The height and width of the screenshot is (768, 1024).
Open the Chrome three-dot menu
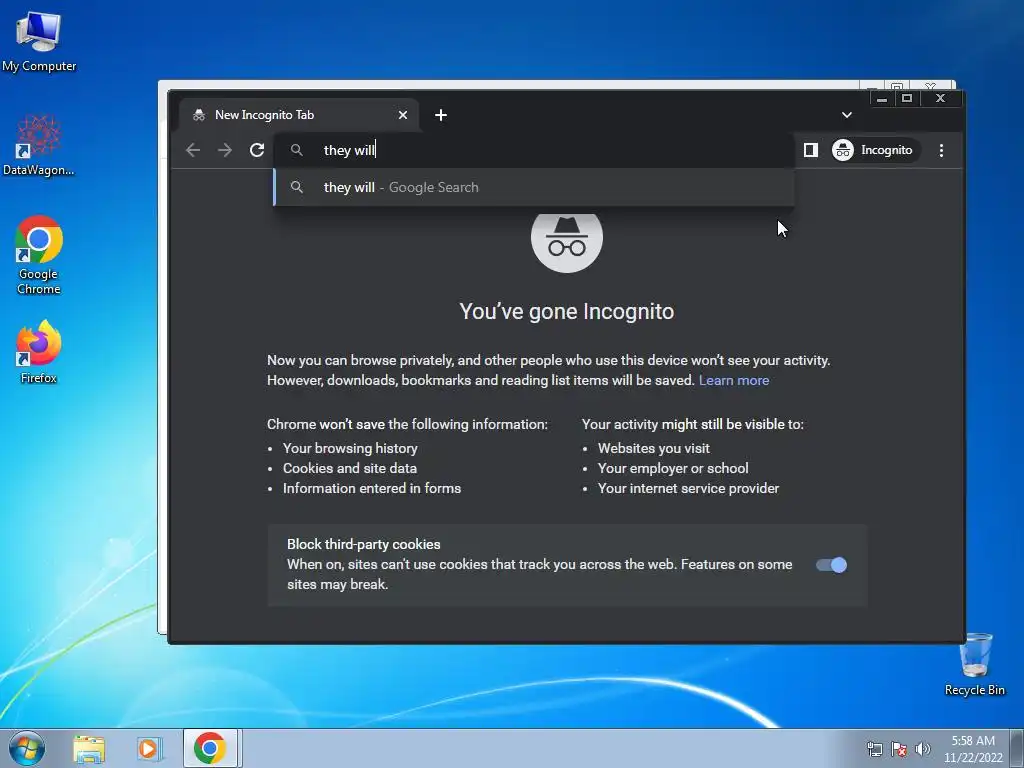(941, 150)
